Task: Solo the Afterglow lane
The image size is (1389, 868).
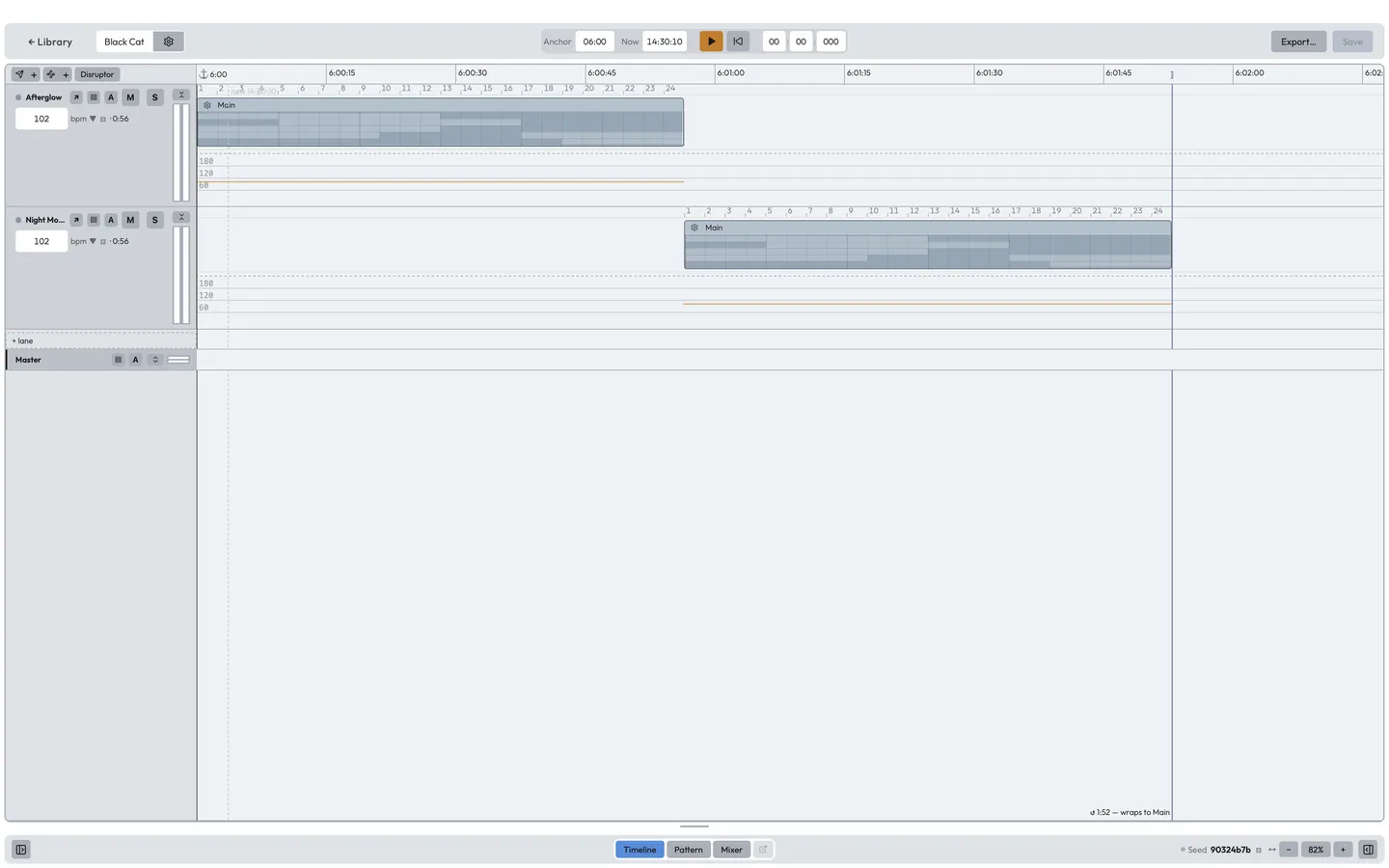Action: coord(154,97)
